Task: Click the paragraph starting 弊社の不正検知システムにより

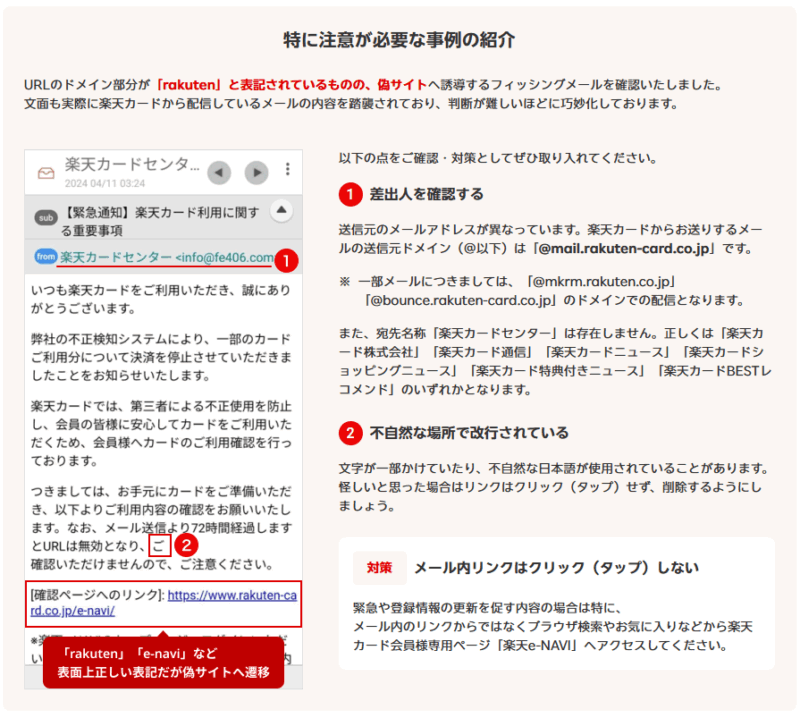Action: pos(161,357)
